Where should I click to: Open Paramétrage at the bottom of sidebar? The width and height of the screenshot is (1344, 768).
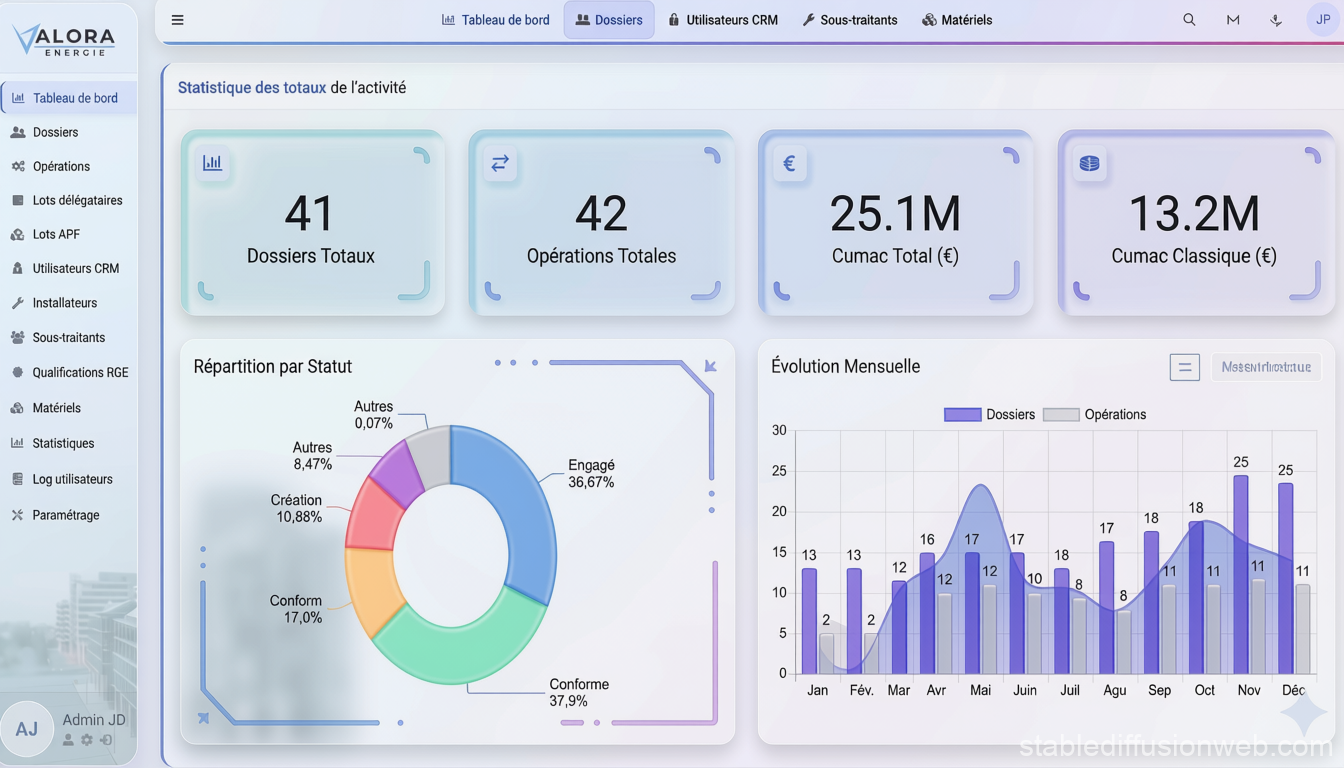pos(66,515)
